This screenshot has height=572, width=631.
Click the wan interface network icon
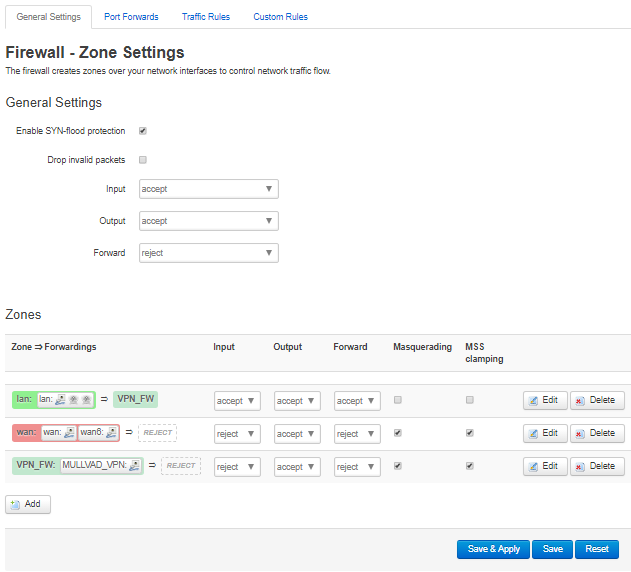click(69, 433)
